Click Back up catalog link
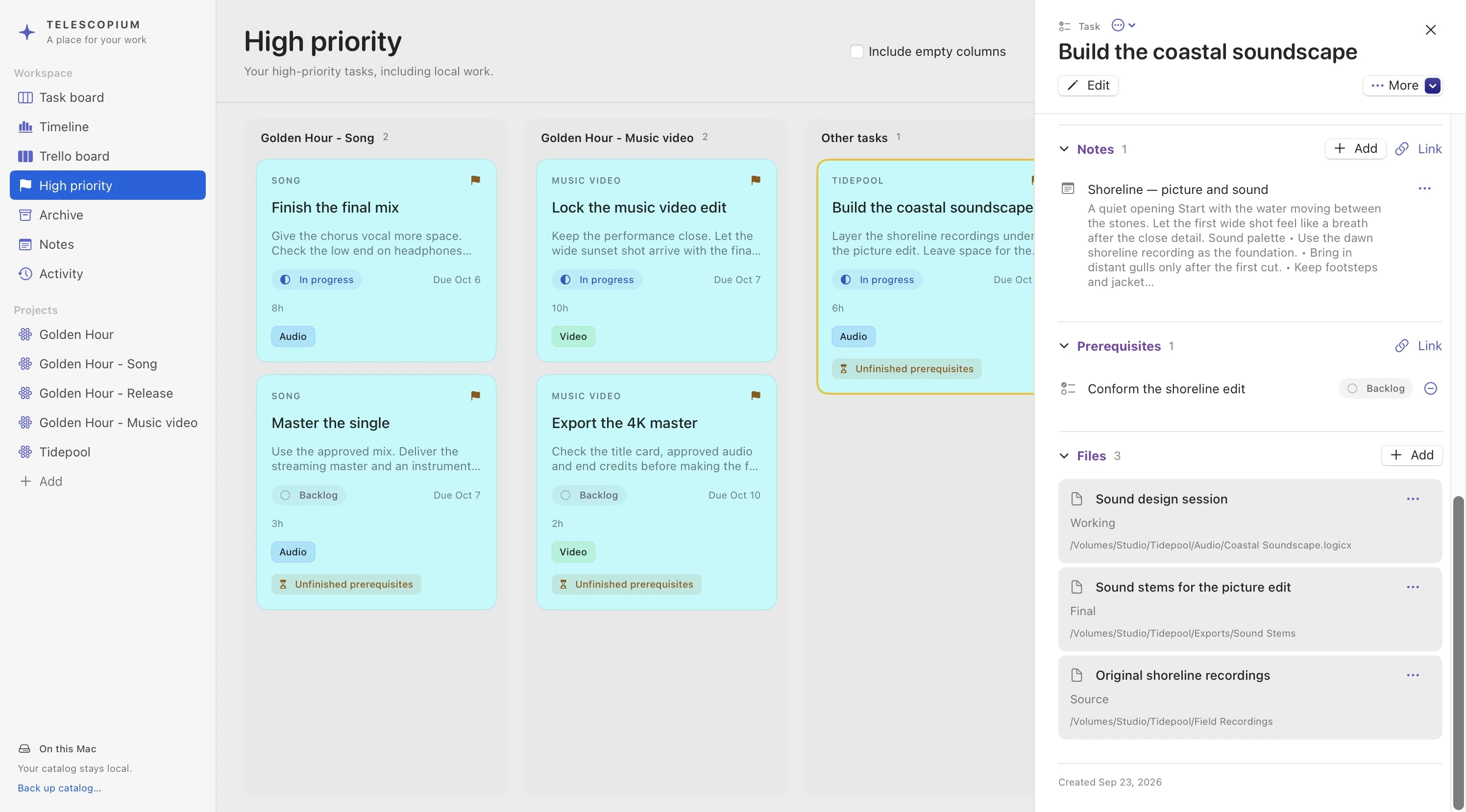 (x=59, y=788)
